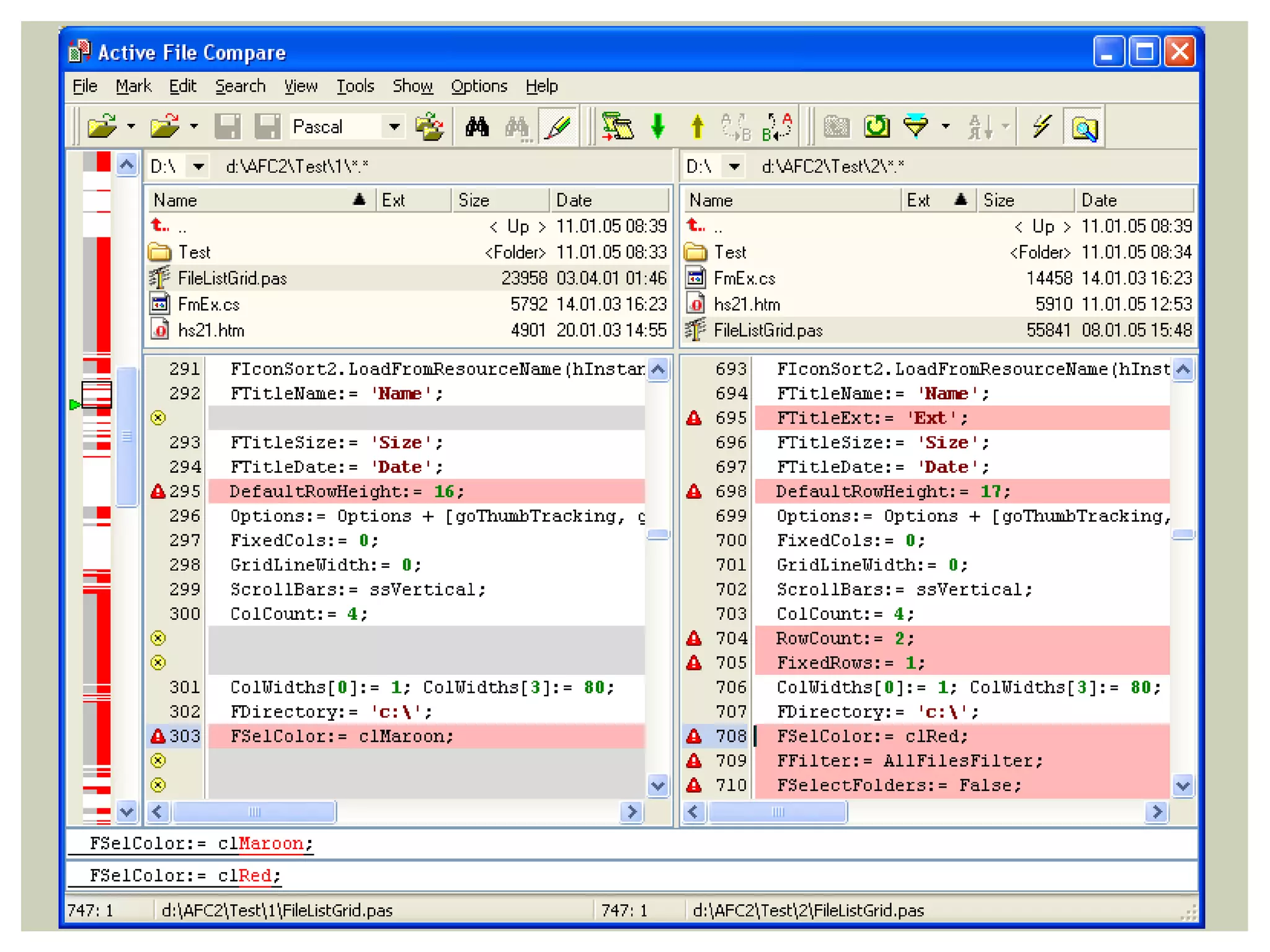Open the Pascal syntax dropdown

[x=394, y=127]
